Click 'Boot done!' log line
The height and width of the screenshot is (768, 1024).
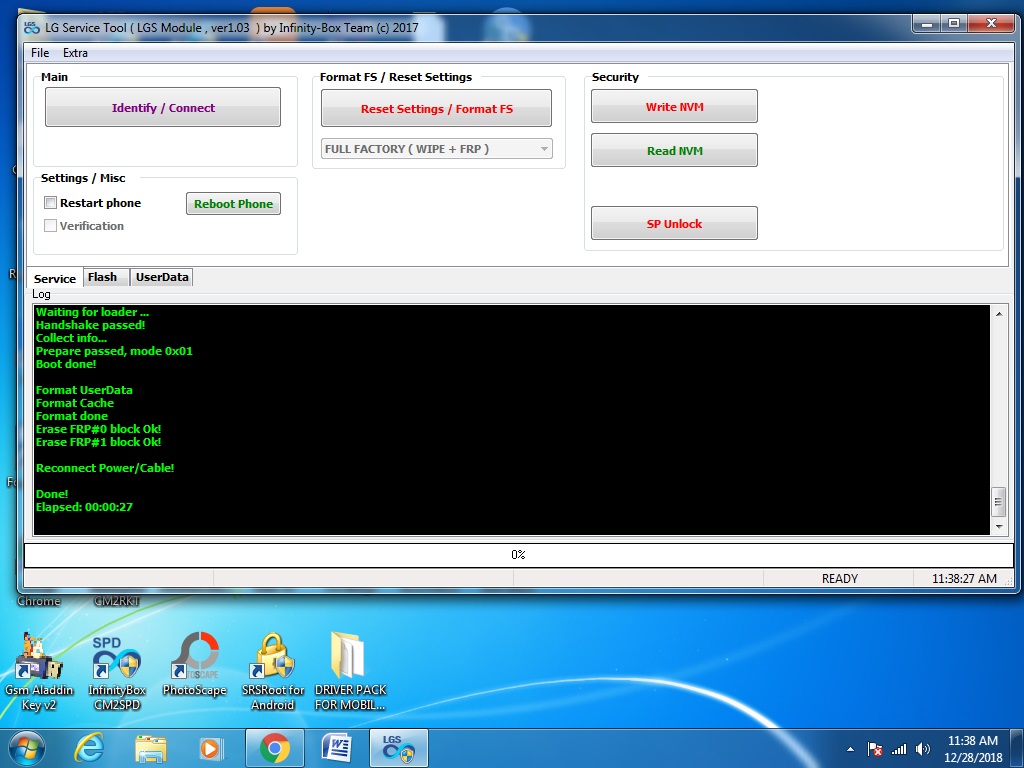point(65,364)
